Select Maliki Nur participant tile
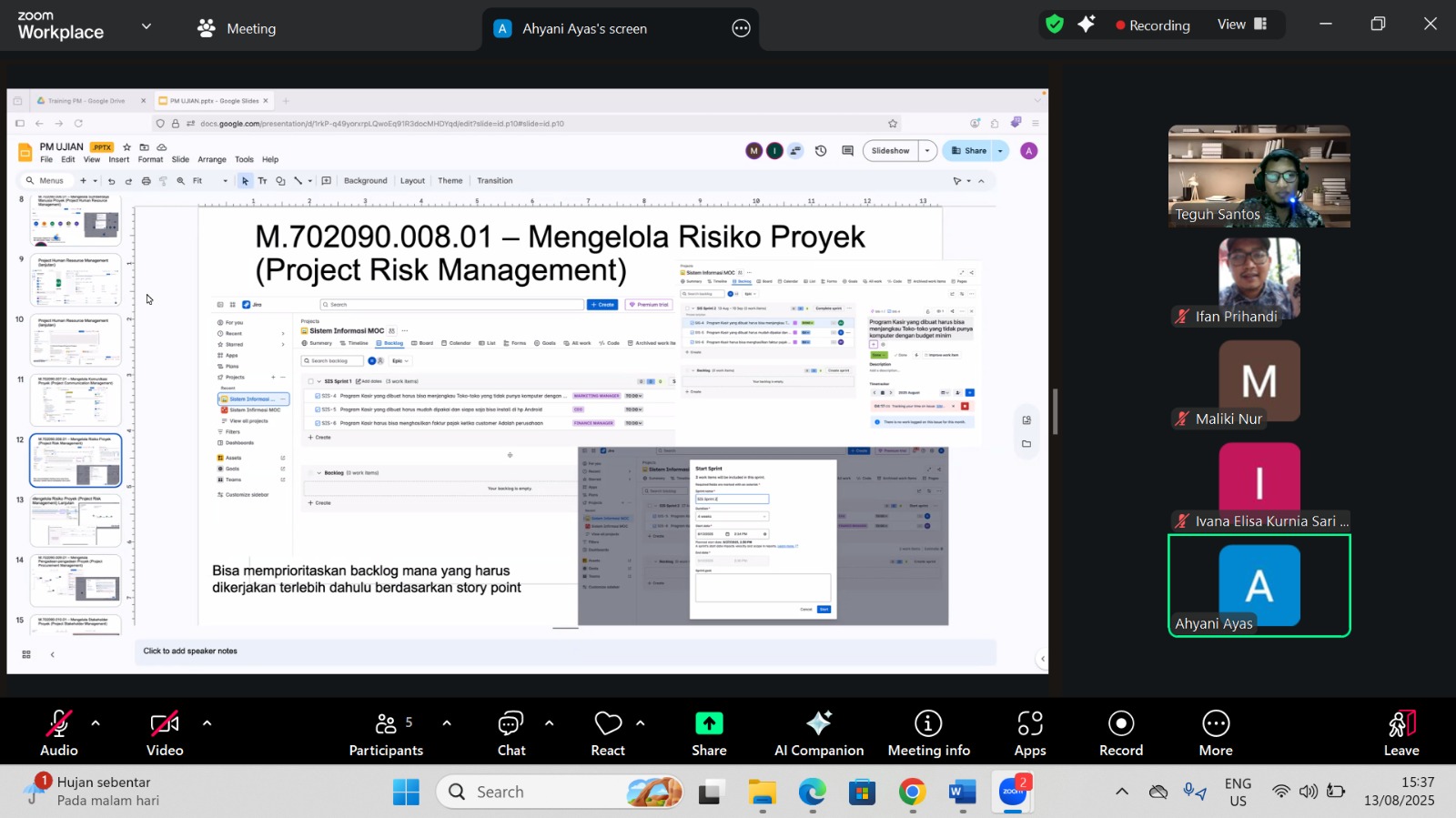Screen dimensions: 1456x818 click(x=1259, y=382)
